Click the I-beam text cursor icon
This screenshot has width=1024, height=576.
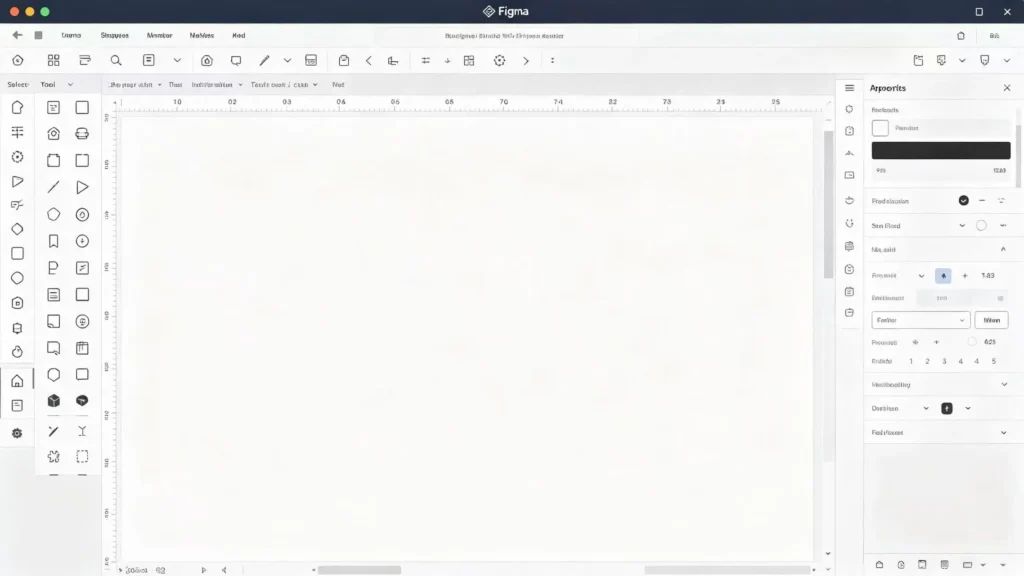click(82, 431)
